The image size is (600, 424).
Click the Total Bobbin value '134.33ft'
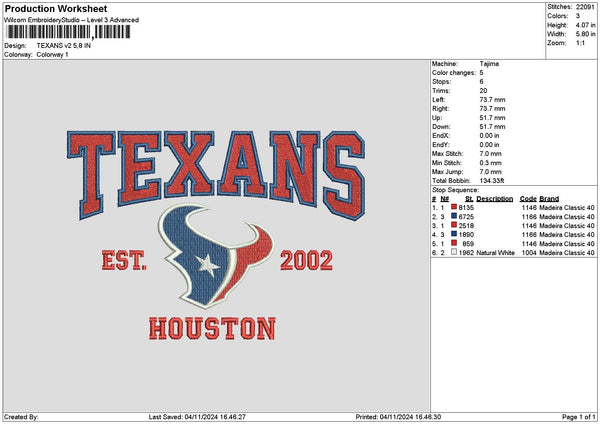(x=492, y=181)
